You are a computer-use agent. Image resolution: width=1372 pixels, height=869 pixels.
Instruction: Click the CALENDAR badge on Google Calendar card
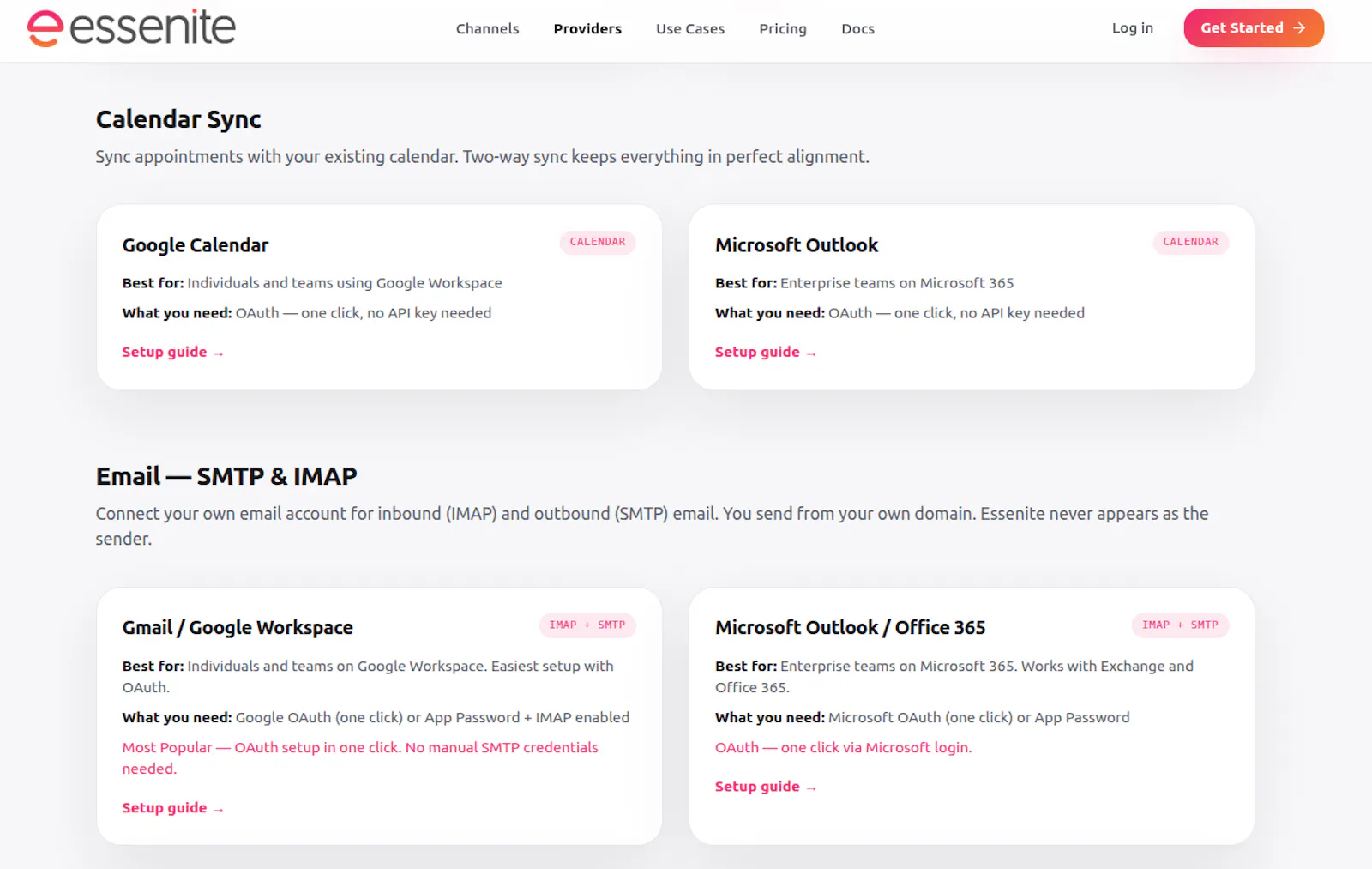(x=598, y=242)
